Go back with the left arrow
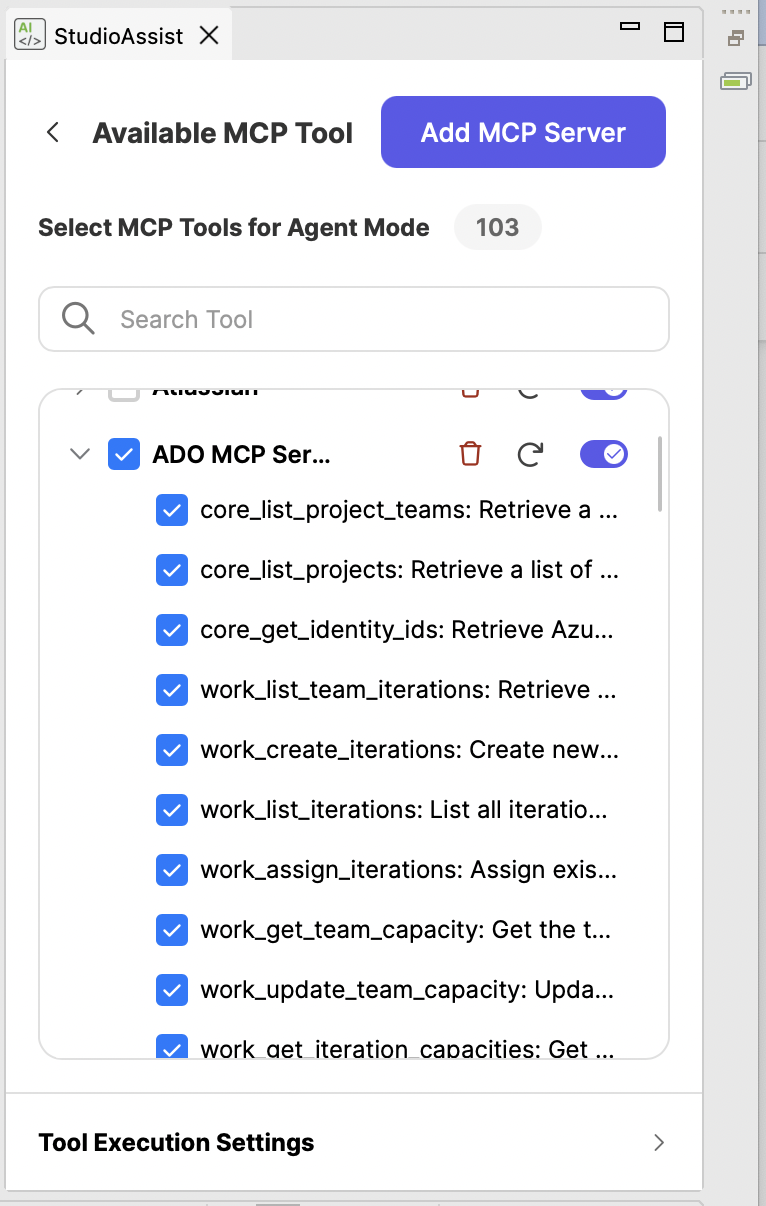Image resolution: width=766 pixels, height=1206 pixels. (x=52, y=132)
